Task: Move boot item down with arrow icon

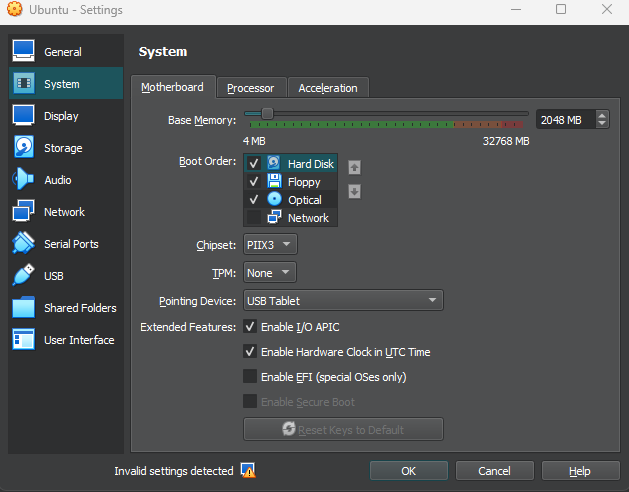Action: [x=354, y=191]
